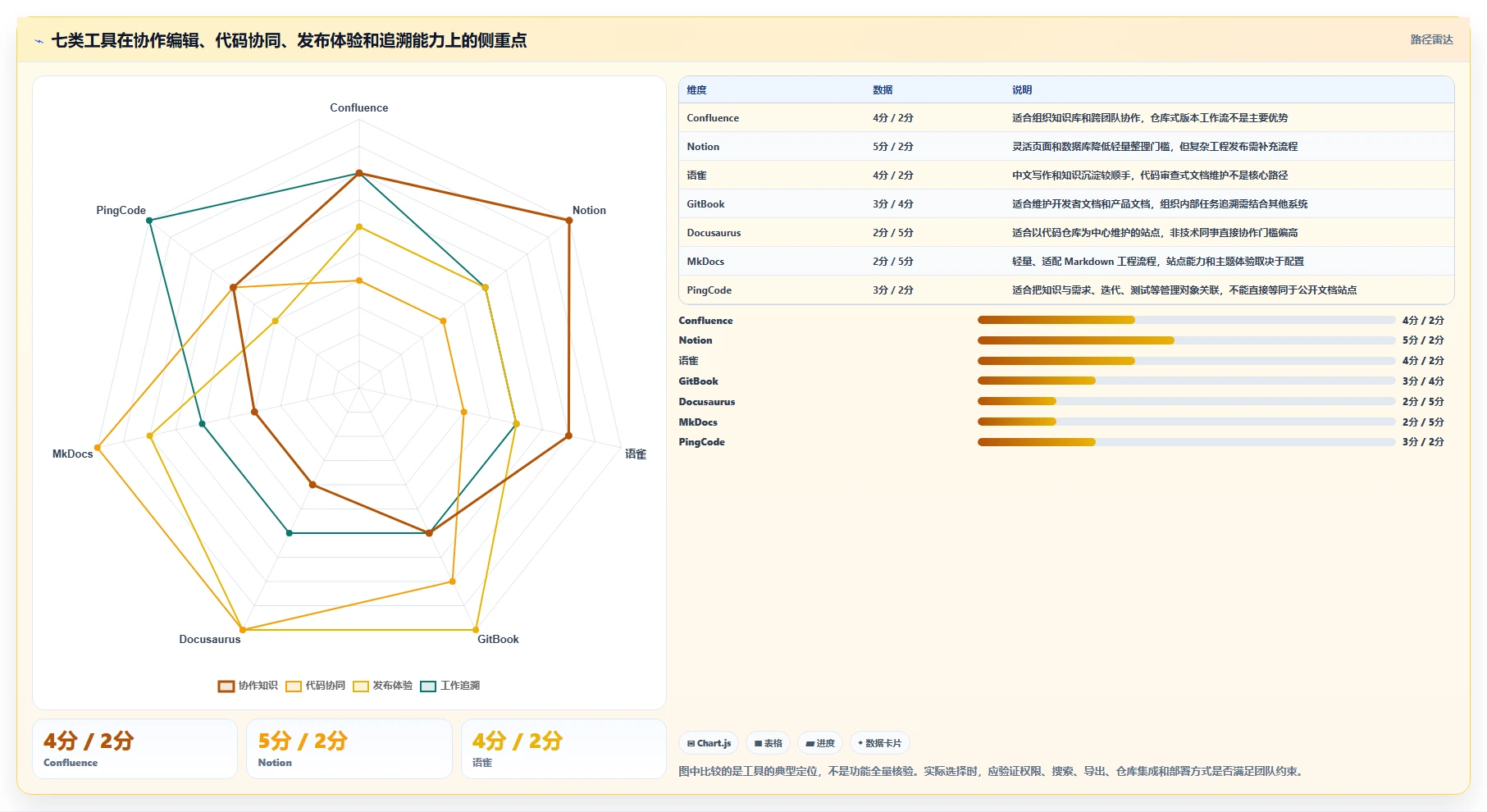Click the Chart.js chip
The image size is (1487, 812).
point(709,743)
